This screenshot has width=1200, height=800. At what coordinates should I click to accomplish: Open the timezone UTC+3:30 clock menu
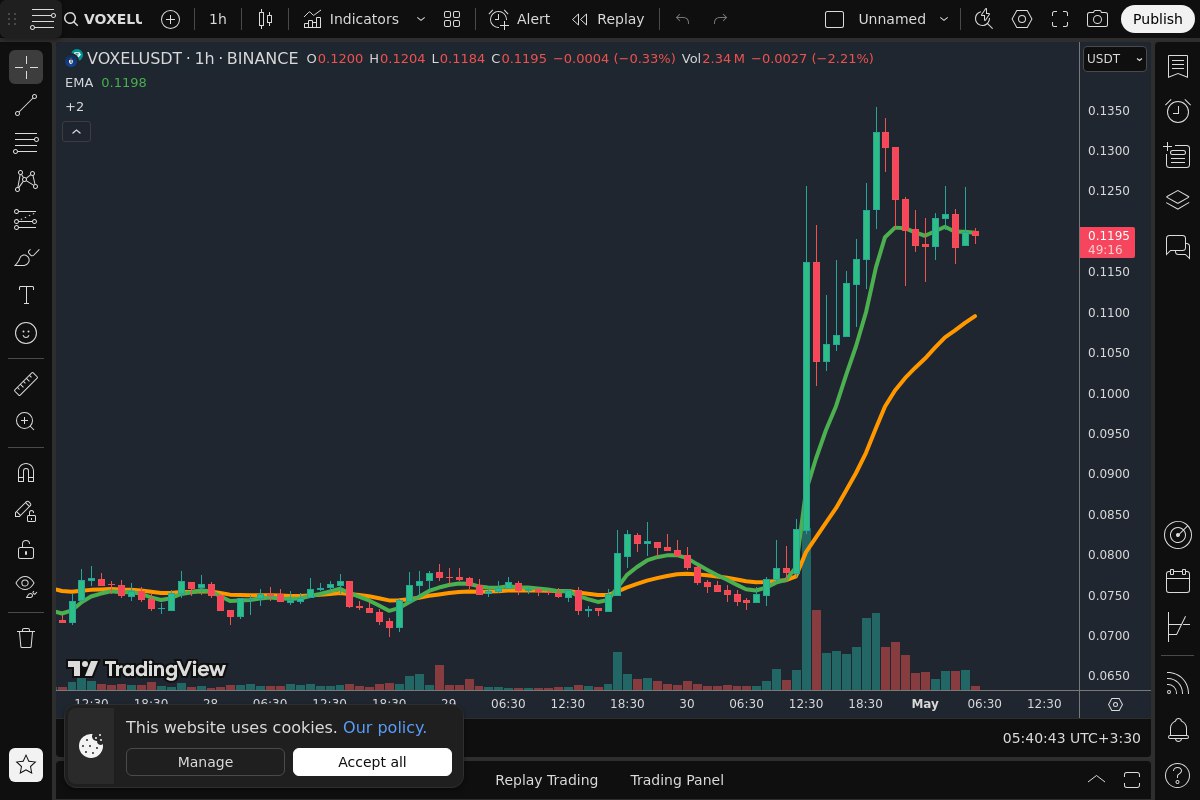click(x=1071, y=737)
